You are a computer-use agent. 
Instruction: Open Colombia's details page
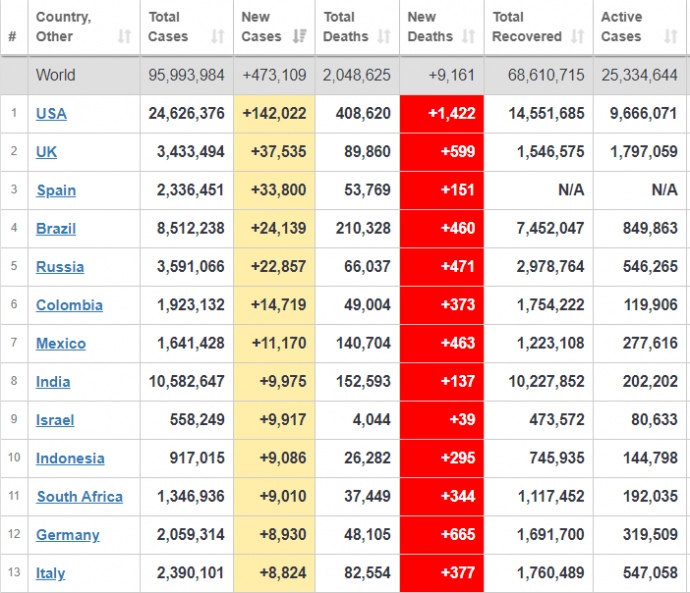pyautogui.click(x=69, y=305)
